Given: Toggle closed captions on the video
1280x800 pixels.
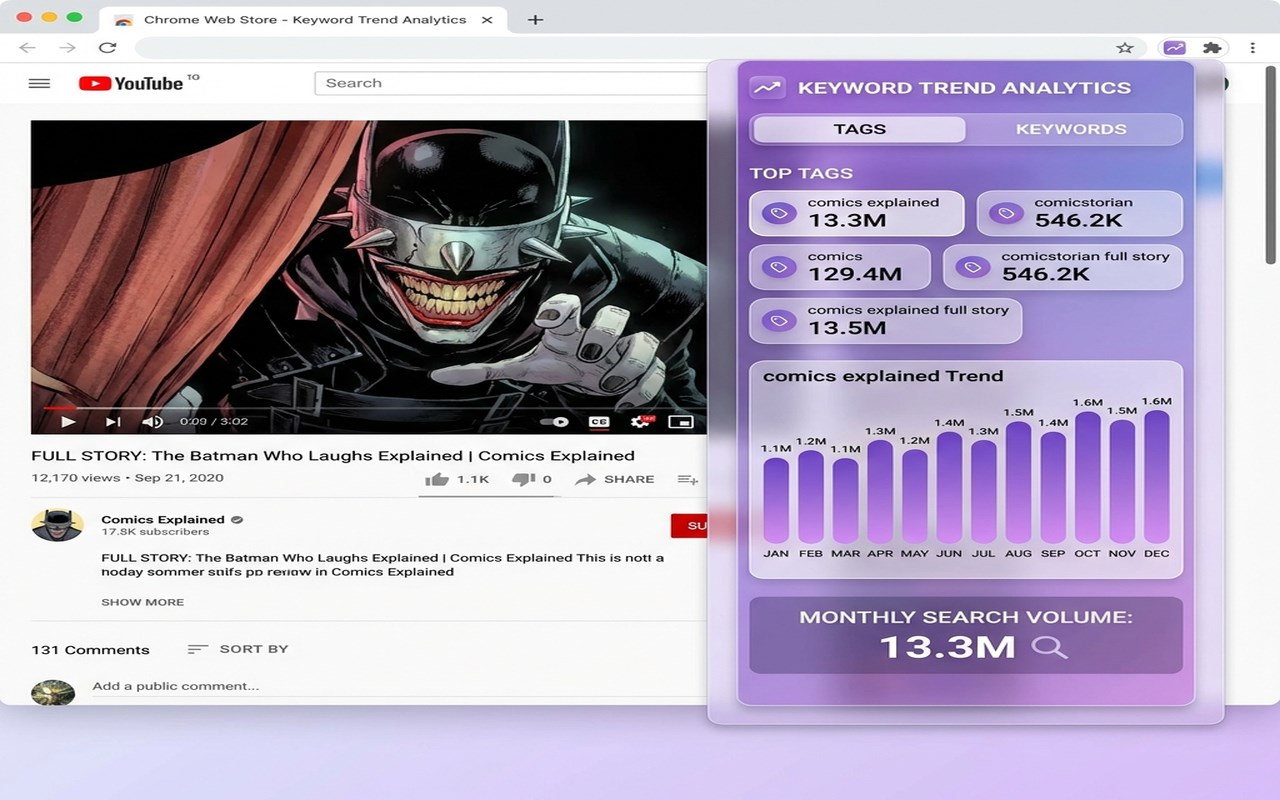Looking at the screenshot, I should pos(599,422).
